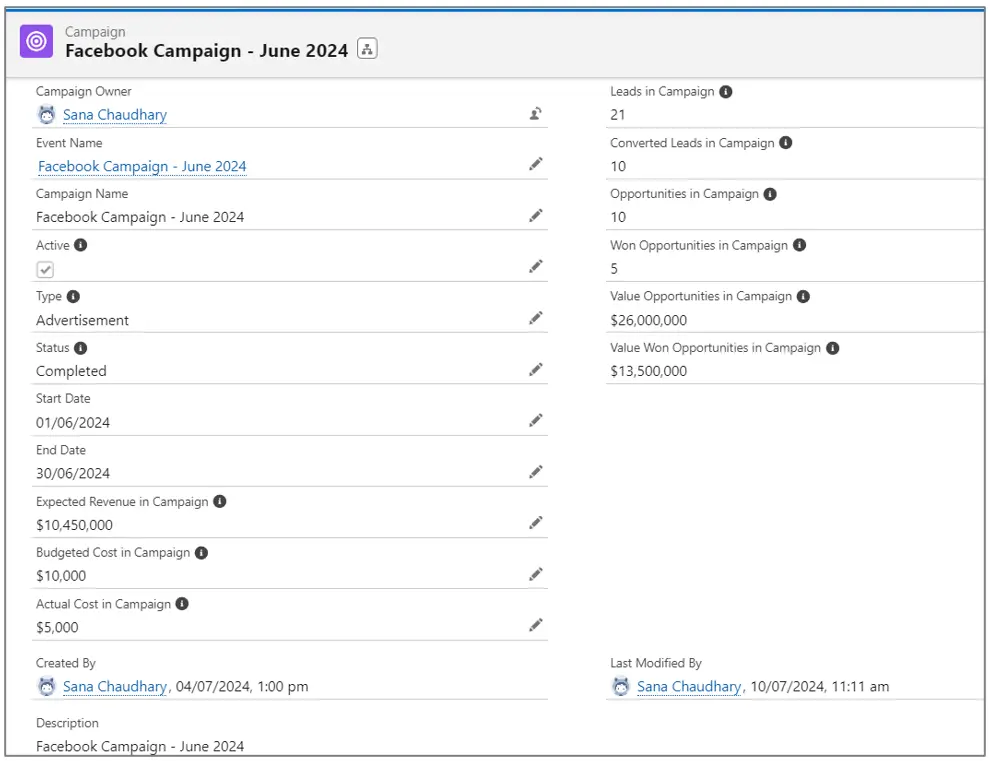
Task: Click the page title Facebook Campaign - June 2024
Action: click(206, 51)
